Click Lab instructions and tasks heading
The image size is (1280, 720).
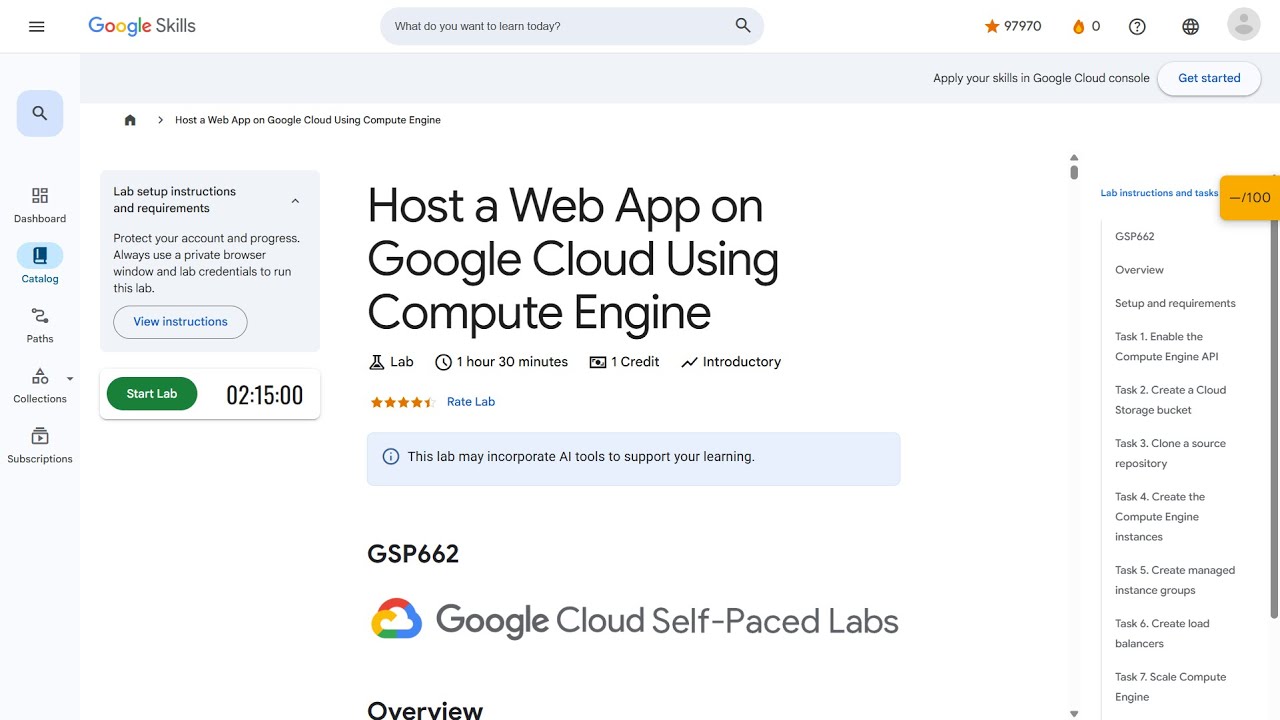pos(1159,193)
